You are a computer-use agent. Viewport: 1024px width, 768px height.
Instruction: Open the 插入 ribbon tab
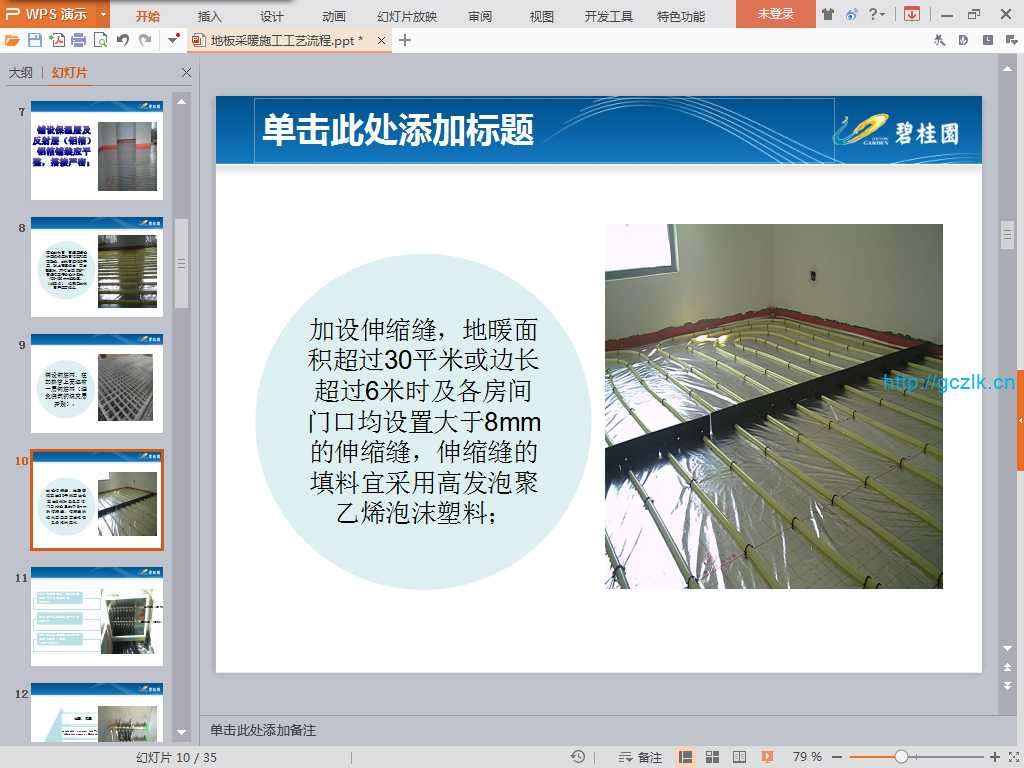[x=210, y=16]
